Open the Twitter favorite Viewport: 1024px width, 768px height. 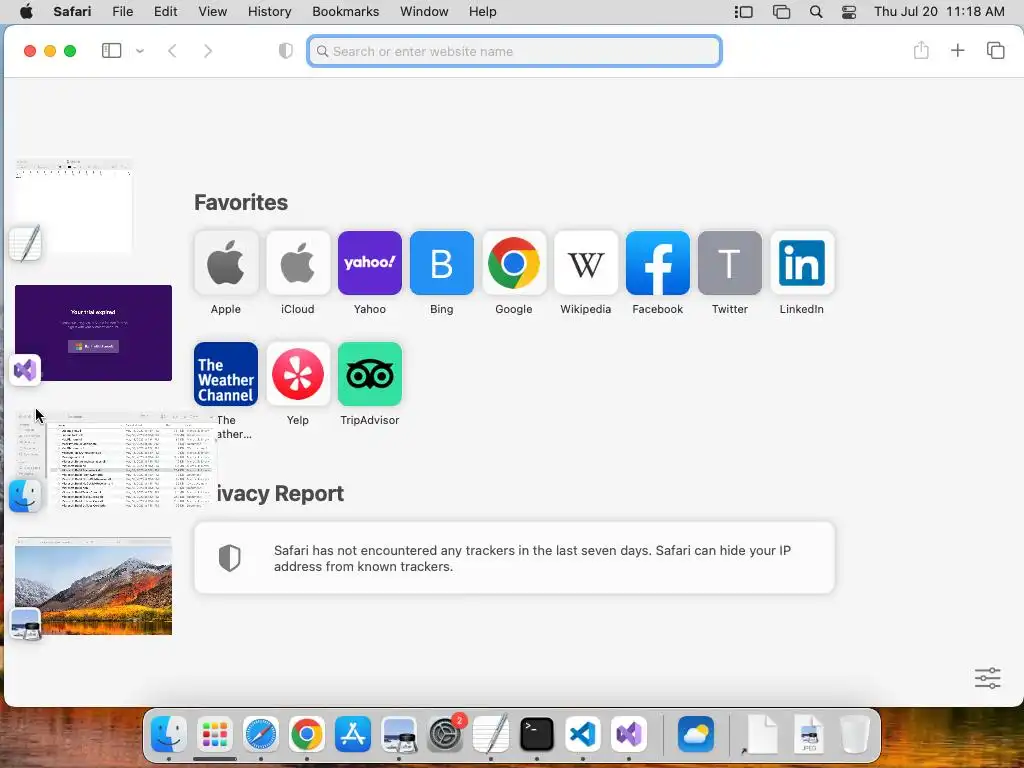pos(729,263)
